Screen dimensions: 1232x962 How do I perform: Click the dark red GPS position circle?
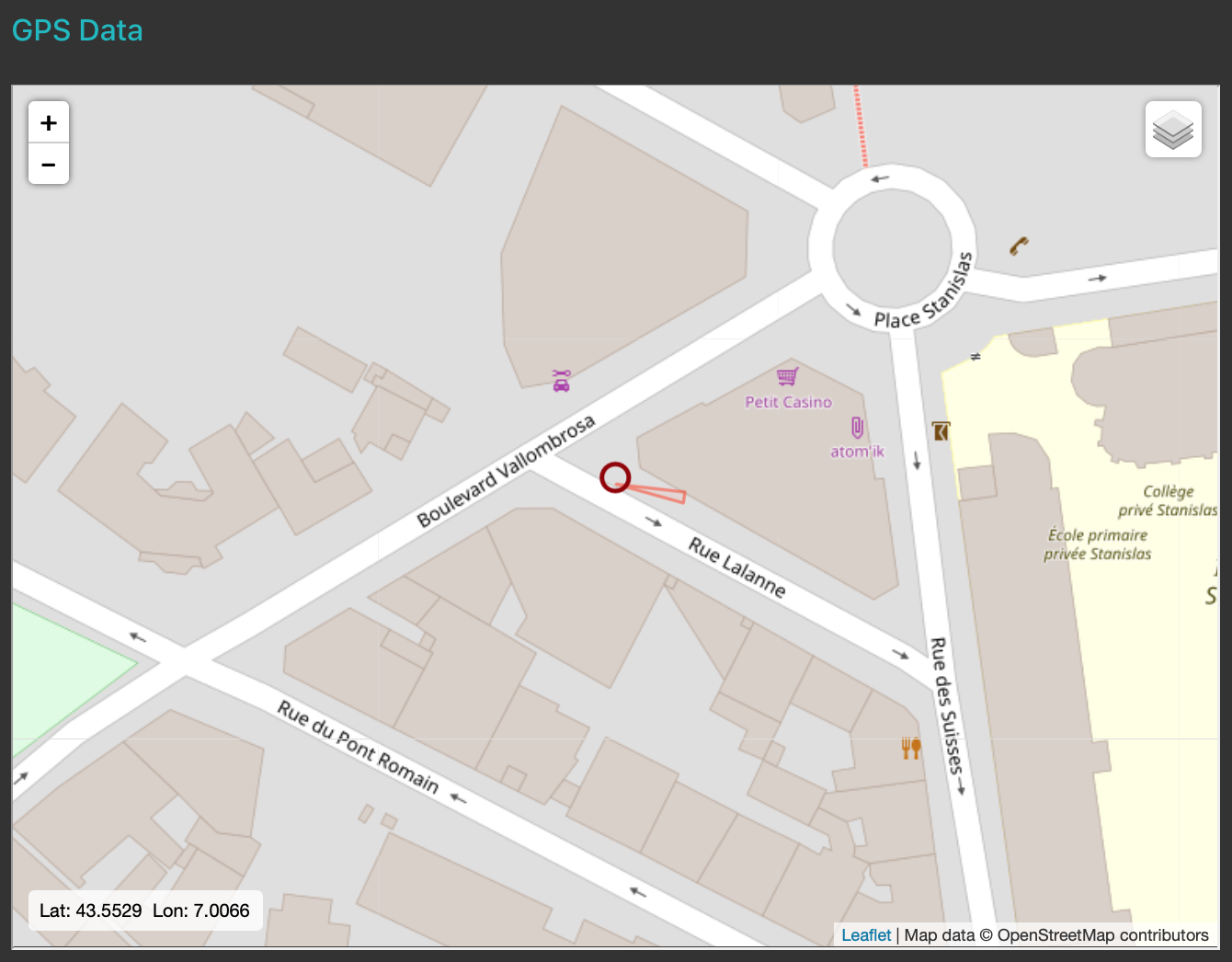pyautogui.click(x=615, y=477)
